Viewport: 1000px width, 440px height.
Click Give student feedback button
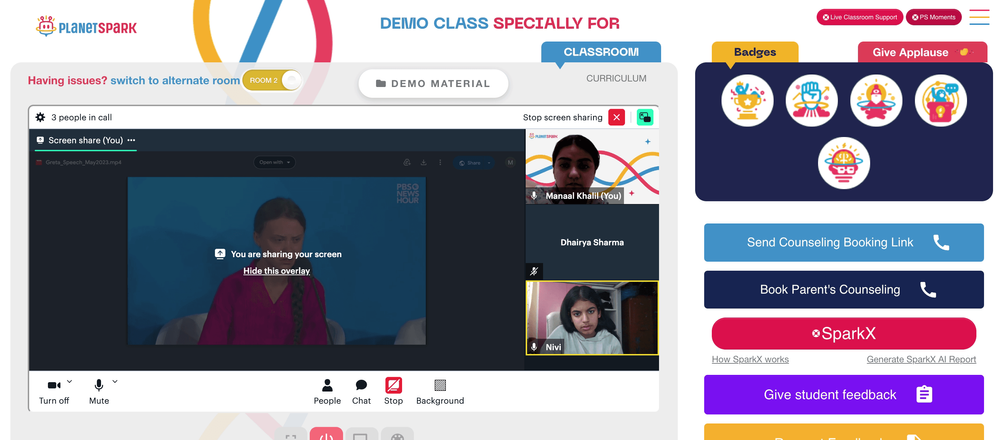(x=844, y=395)
